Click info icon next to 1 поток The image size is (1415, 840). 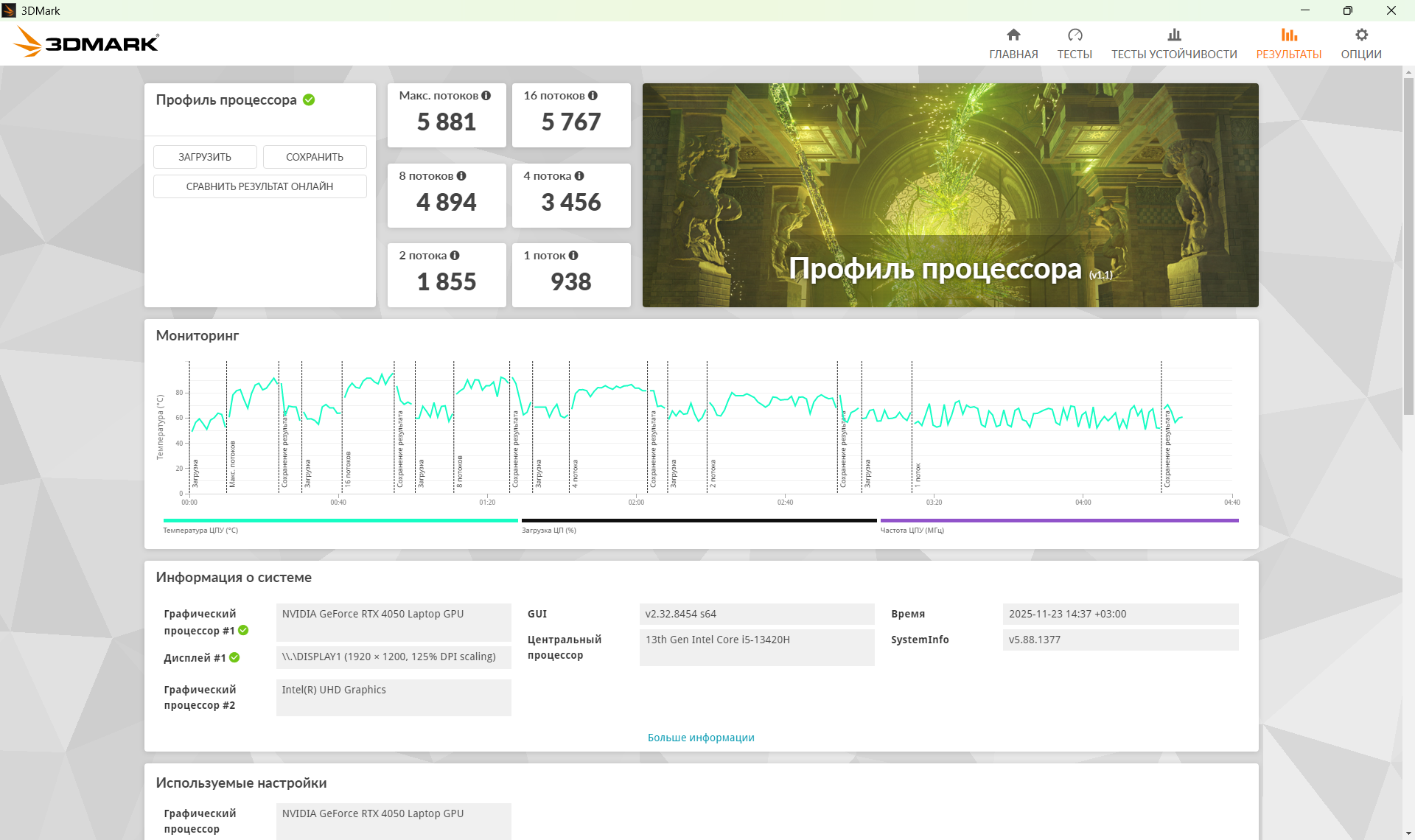pyautogui.click(x=573, y=256)
